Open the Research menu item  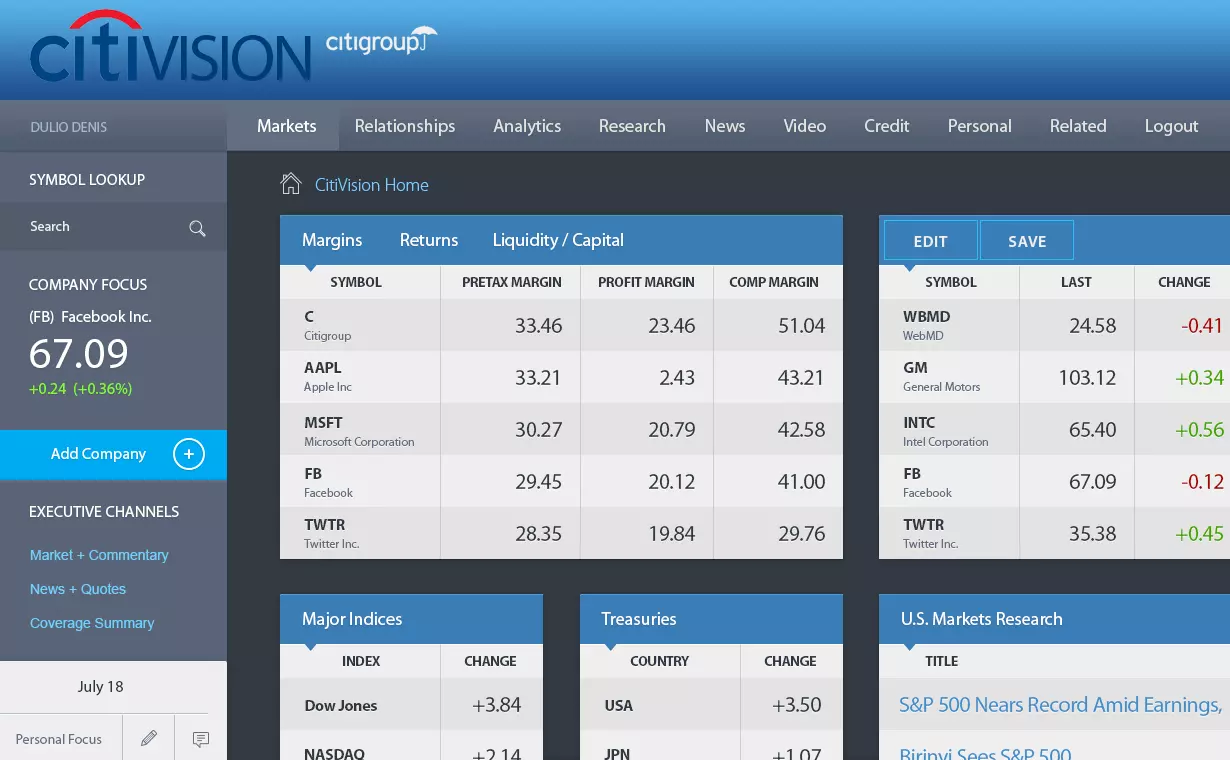pos(632,126)
